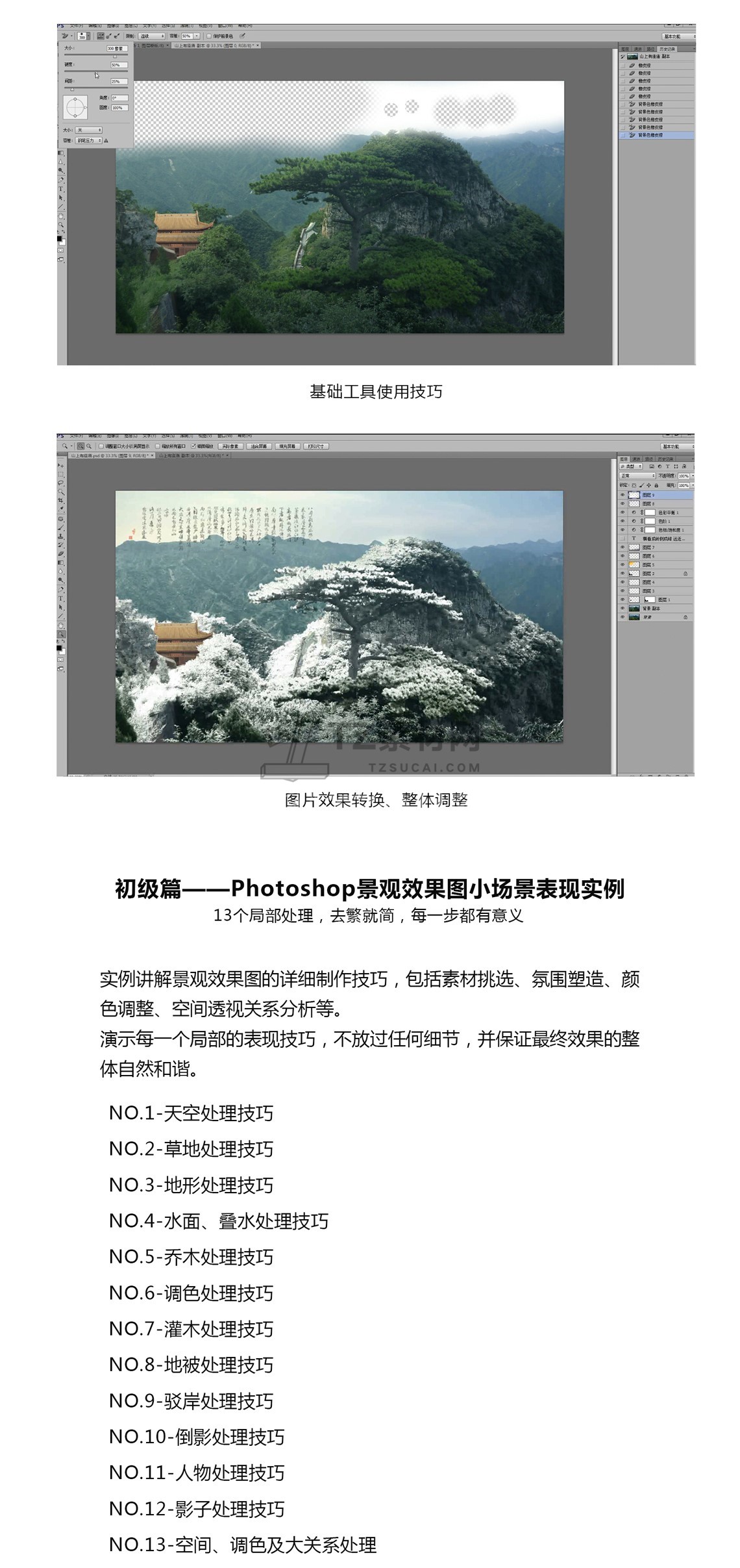Click lock image pixels brush icon

click(641, 485)
